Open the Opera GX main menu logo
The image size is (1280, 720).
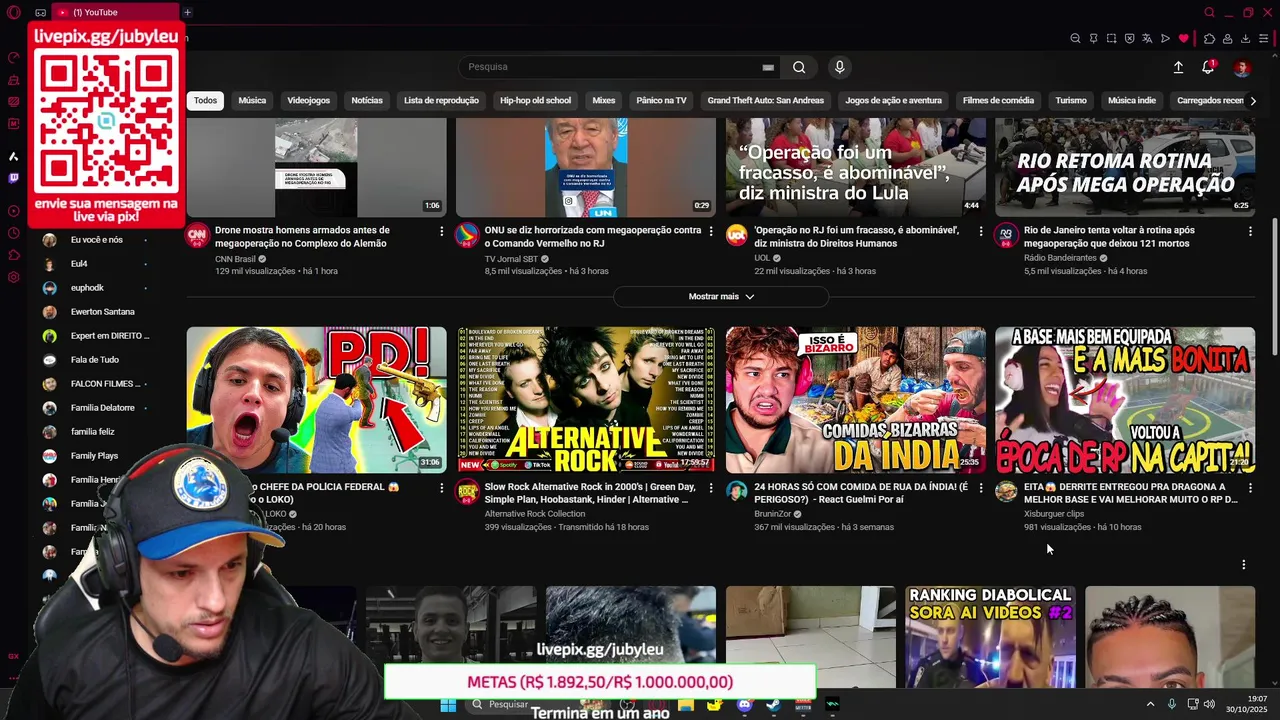(x=13, y=12)
